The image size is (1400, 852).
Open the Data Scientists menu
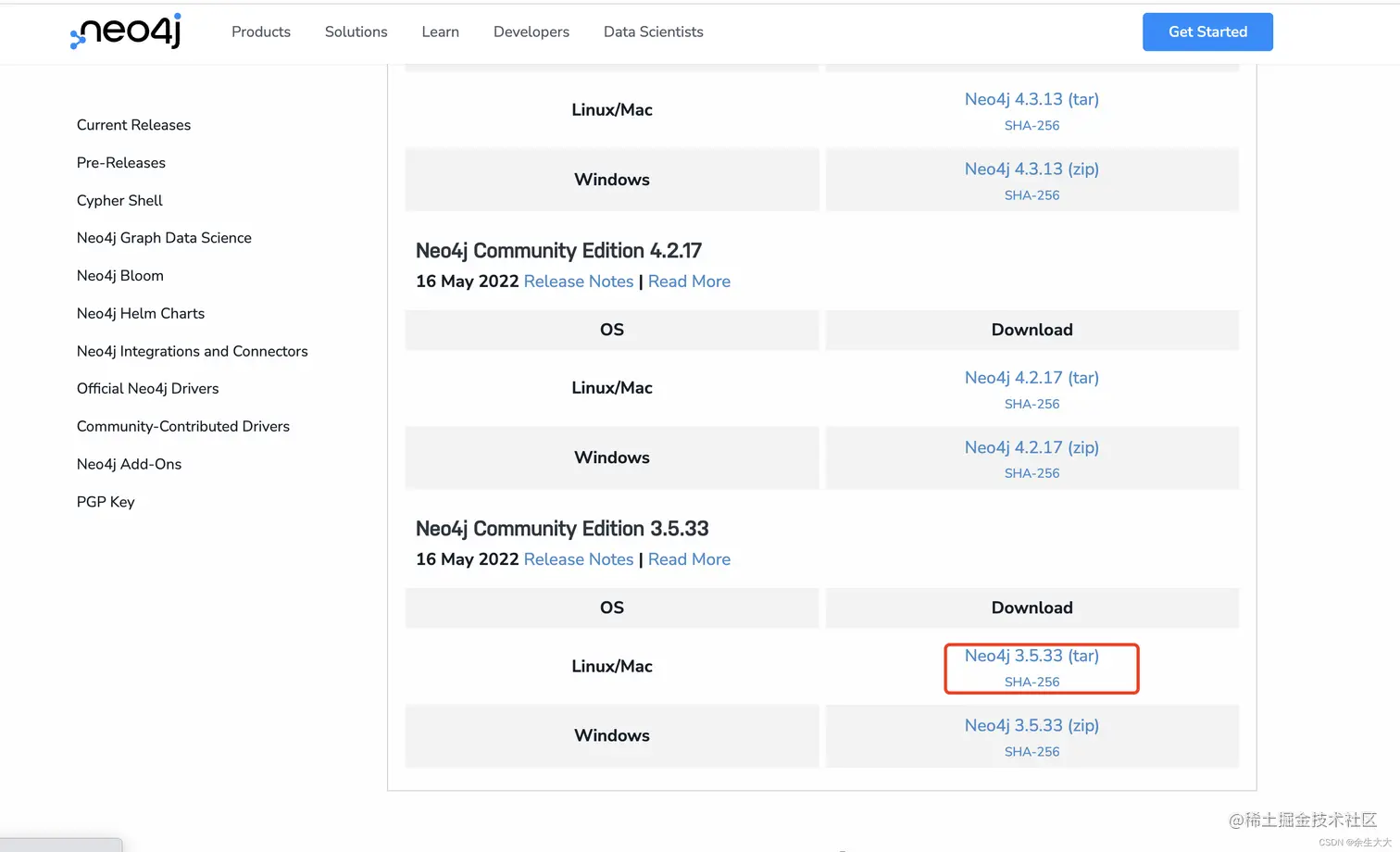(654, 31)
